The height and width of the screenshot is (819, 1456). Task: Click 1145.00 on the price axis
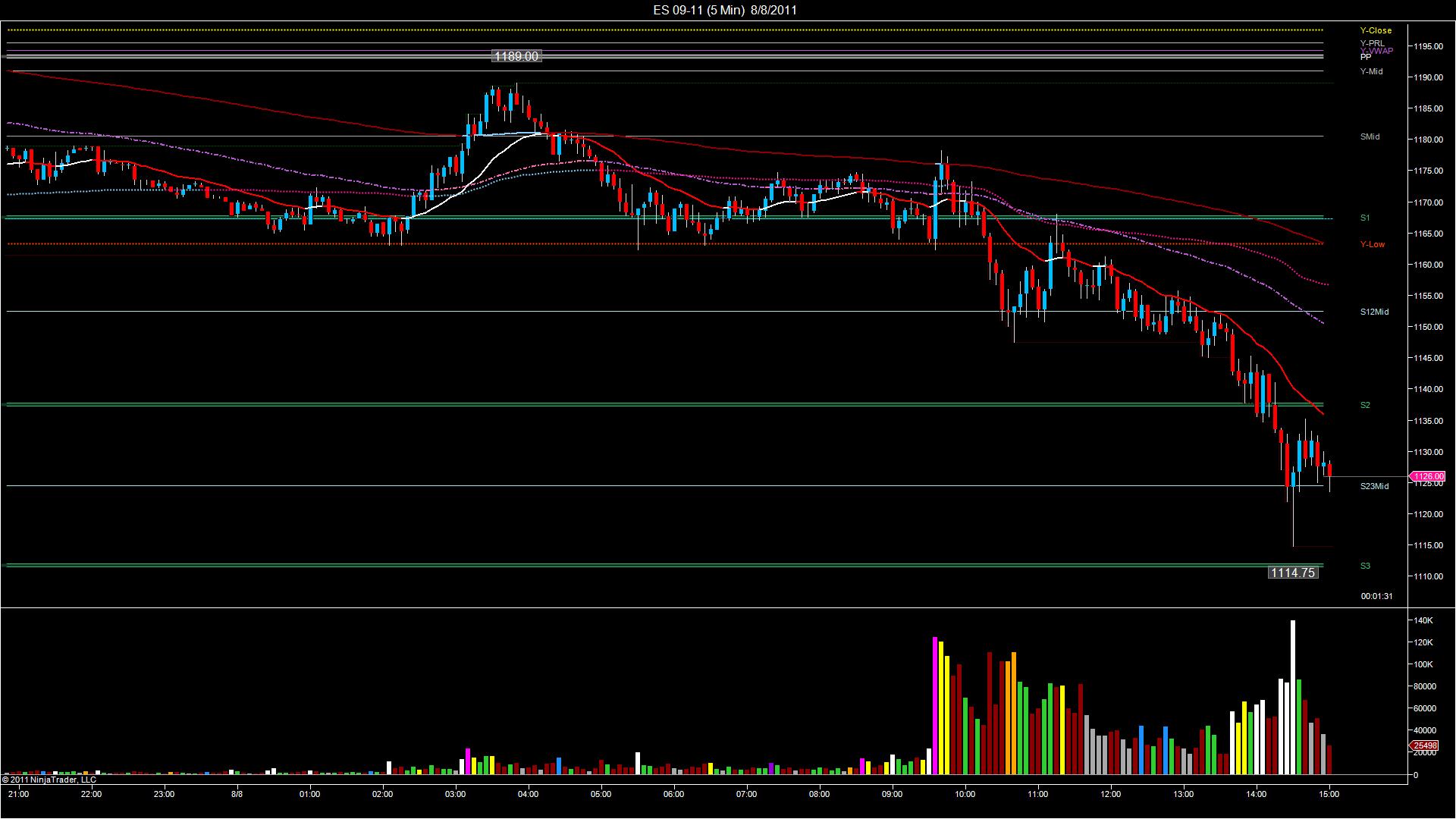pos(1428,358)
